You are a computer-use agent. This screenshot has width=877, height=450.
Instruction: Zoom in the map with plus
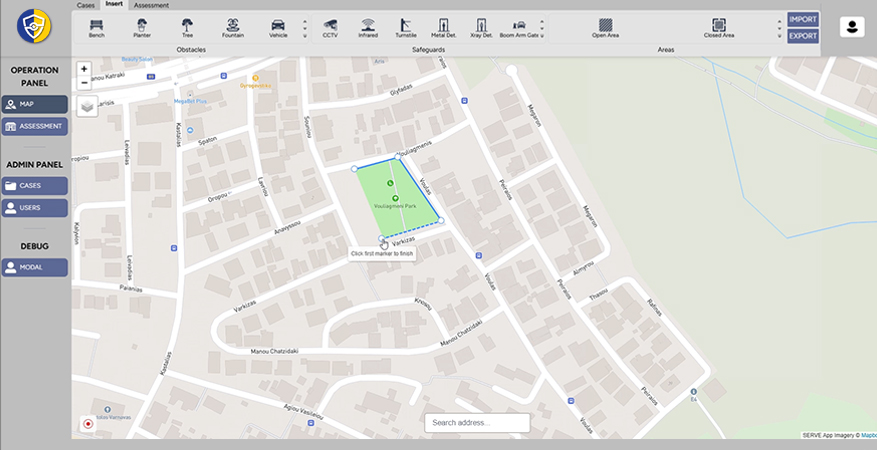(84, 69)
